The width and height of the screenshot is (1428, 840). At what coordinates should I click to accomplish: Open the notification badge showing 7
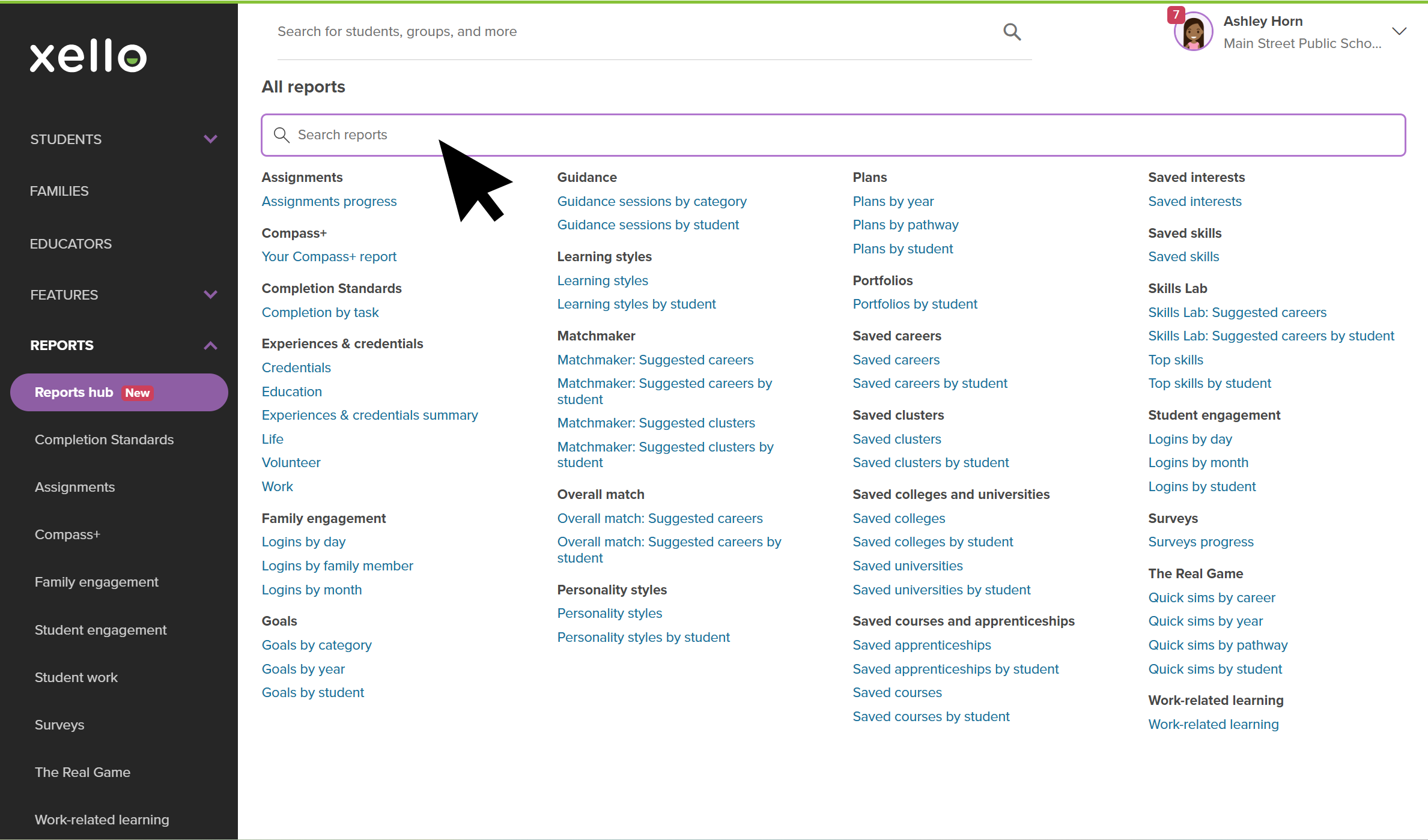[x=1176, y=14]
